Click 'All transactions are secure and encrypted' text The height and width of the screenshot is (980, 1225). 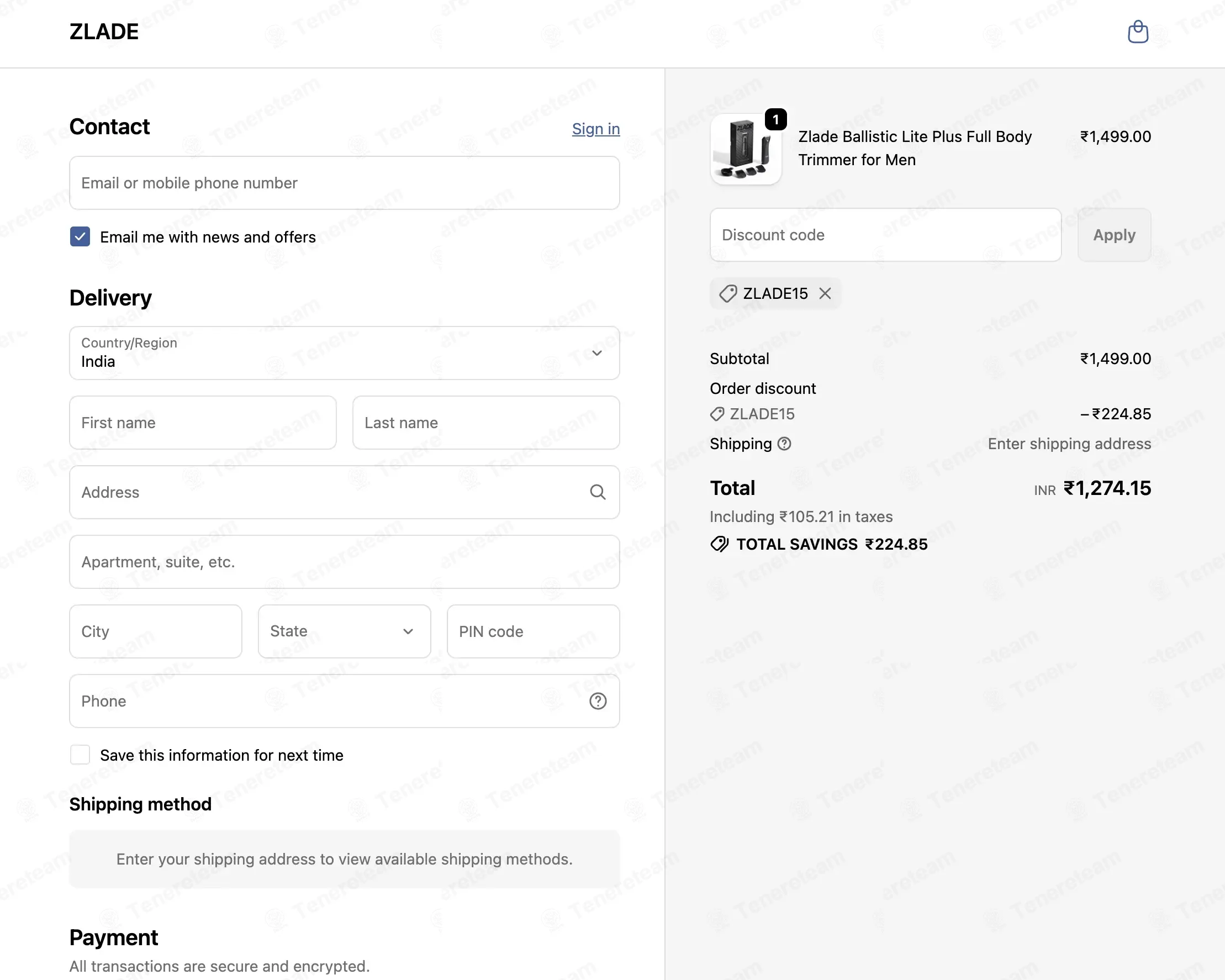[x=219, y=966]
